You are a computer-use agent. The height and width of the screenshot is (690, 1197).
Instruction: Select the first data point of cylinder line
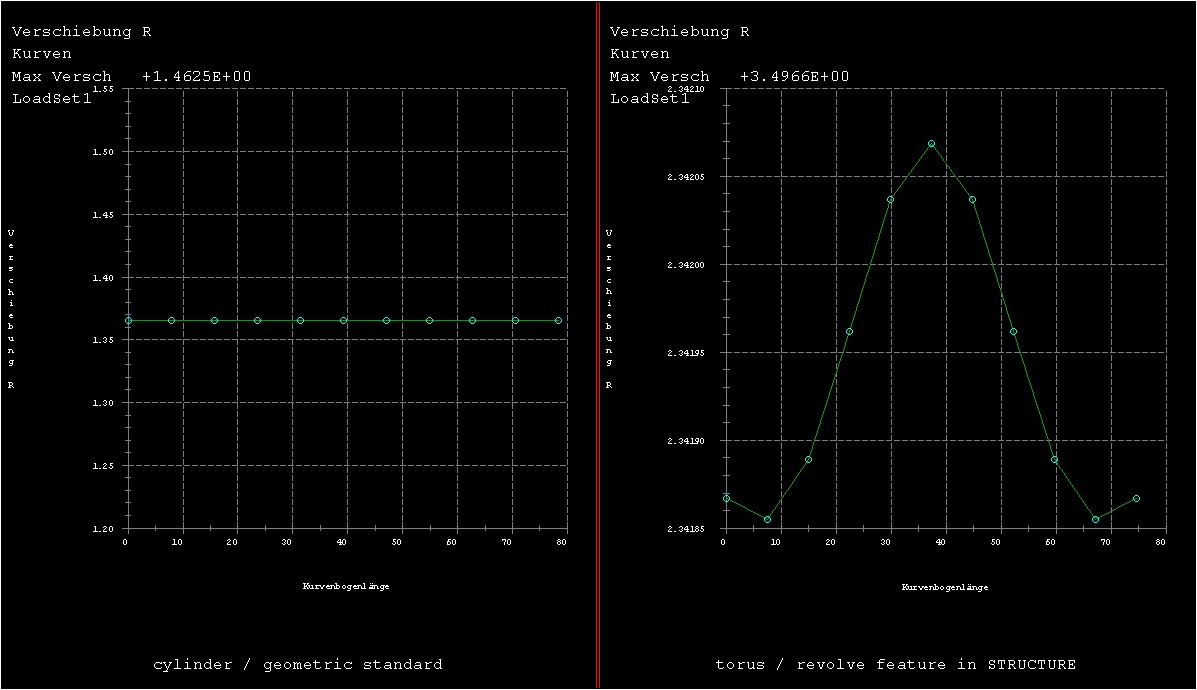pos(128,321)
